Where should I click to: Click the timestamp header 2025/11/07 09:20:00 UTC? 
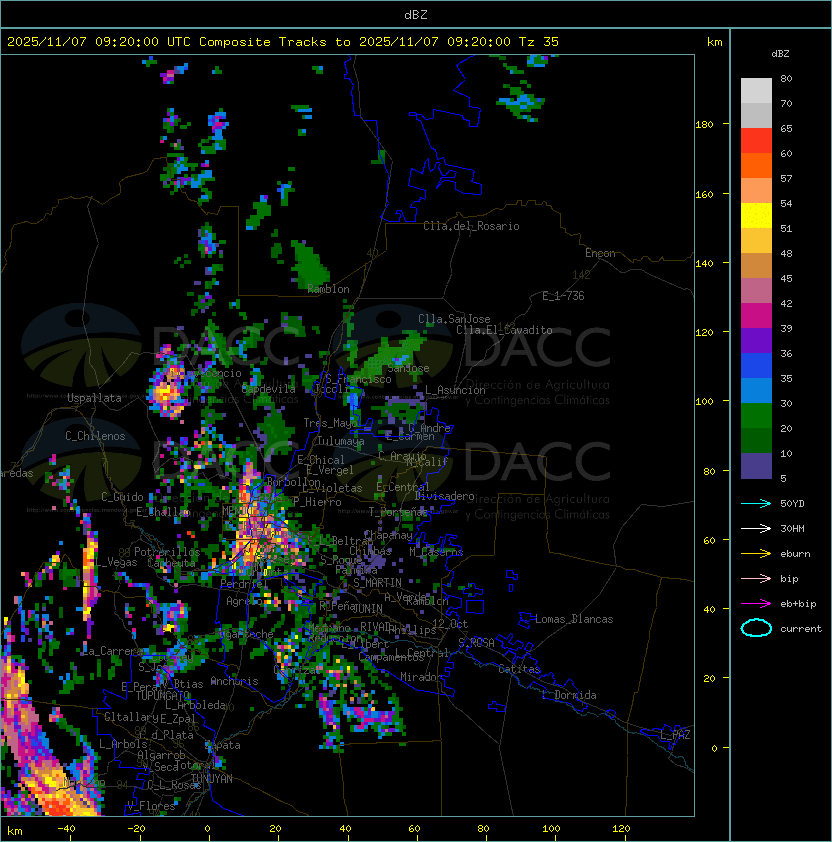[x=98, y=42]
